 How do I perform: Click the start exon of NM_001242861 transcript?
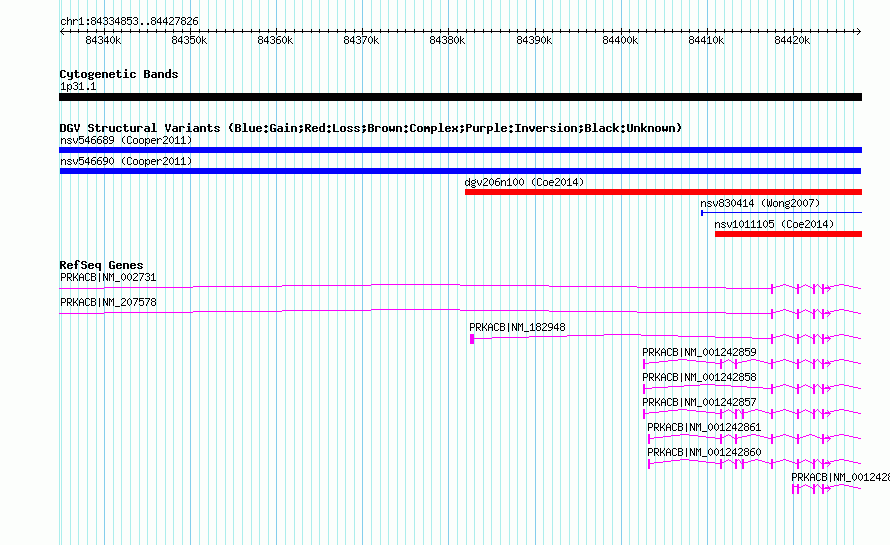pos(649,439)
